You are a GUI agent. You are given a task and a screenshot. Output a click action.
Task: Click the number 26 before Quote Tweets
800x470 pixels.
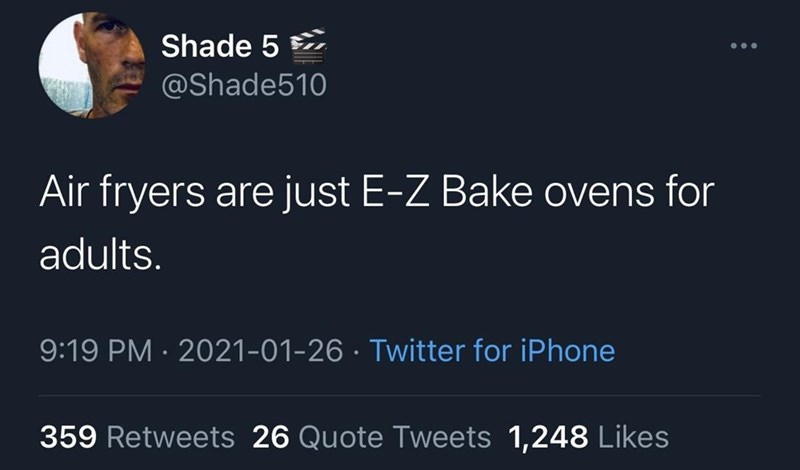[270, 437]
